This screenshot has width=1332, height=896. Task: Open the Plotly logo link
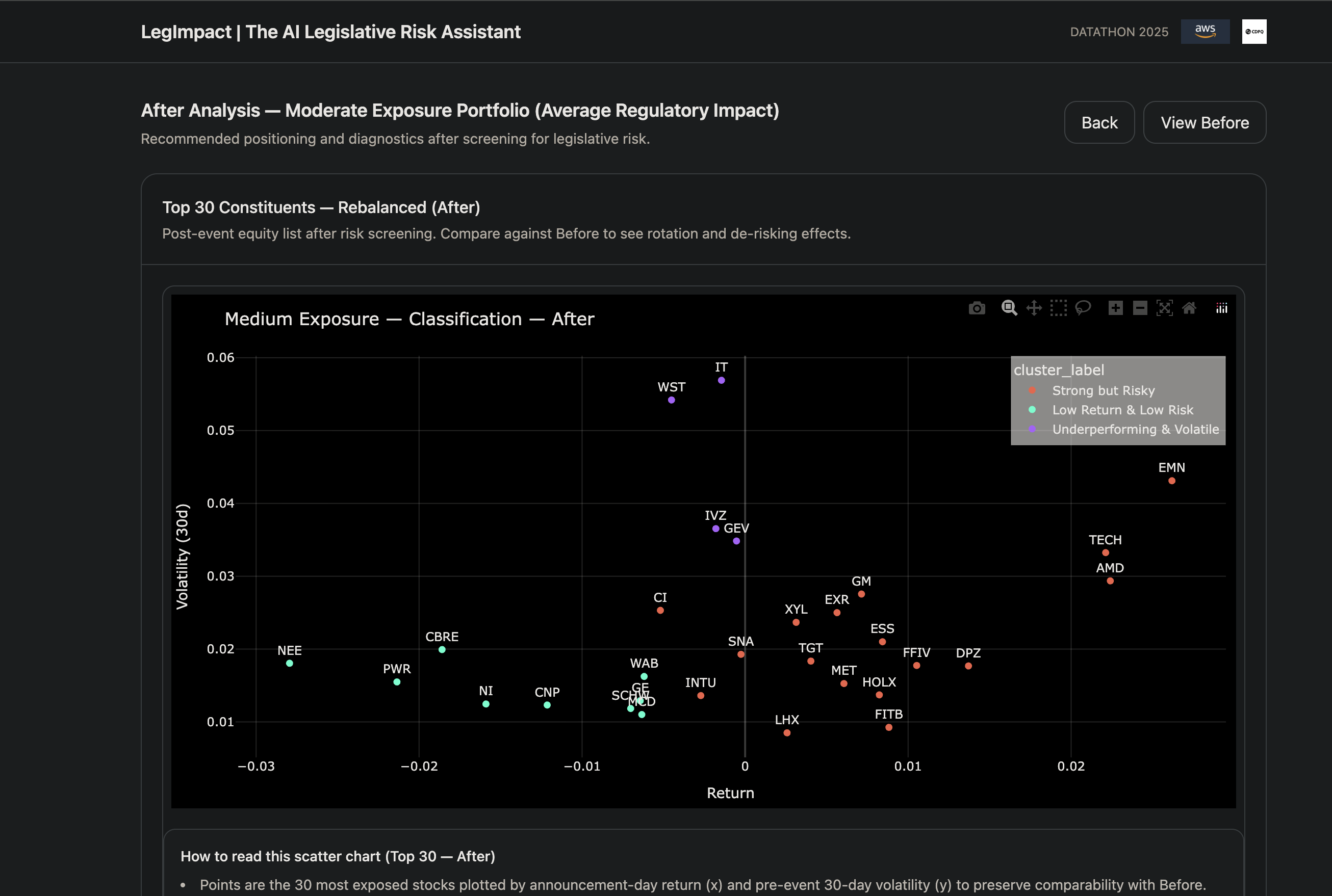click(1222, 308)
